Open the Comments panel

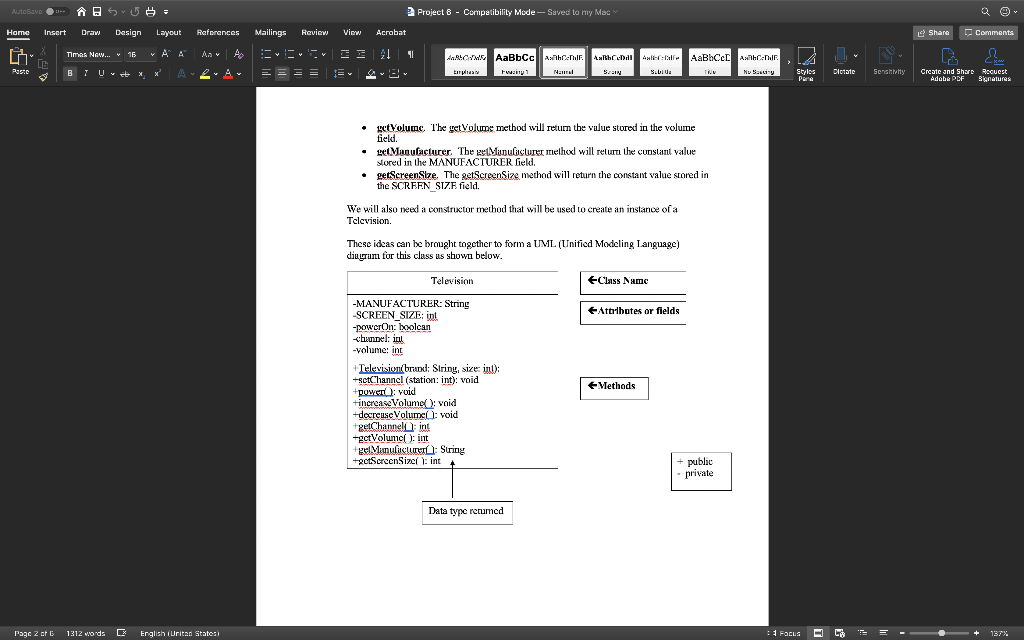click(987, 32)
